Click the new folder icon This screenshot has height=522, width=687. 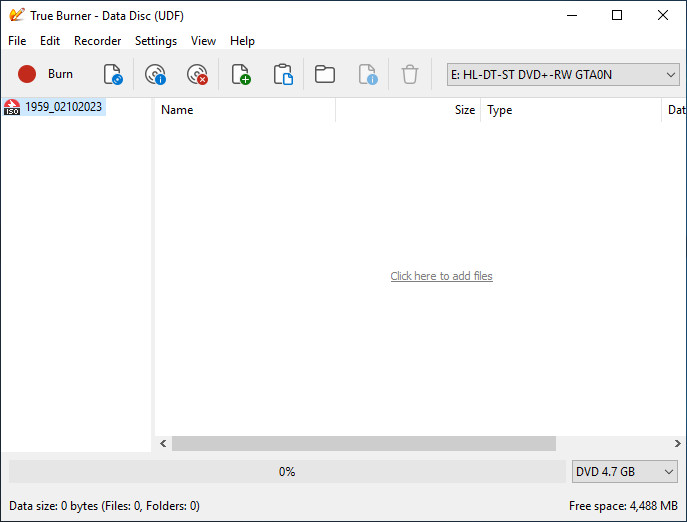[325, 74]
